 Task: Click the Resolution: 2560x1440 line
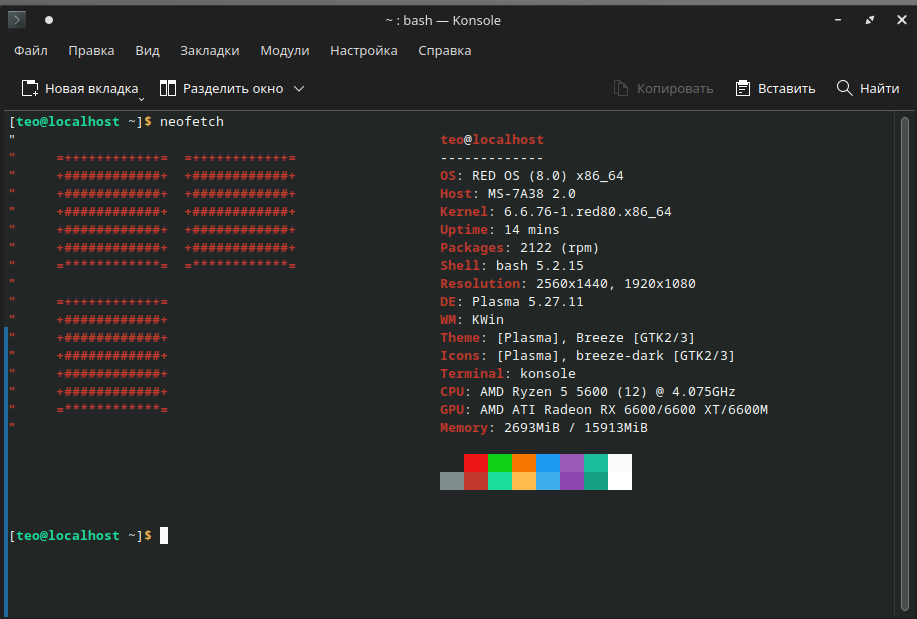click(568, 284)
